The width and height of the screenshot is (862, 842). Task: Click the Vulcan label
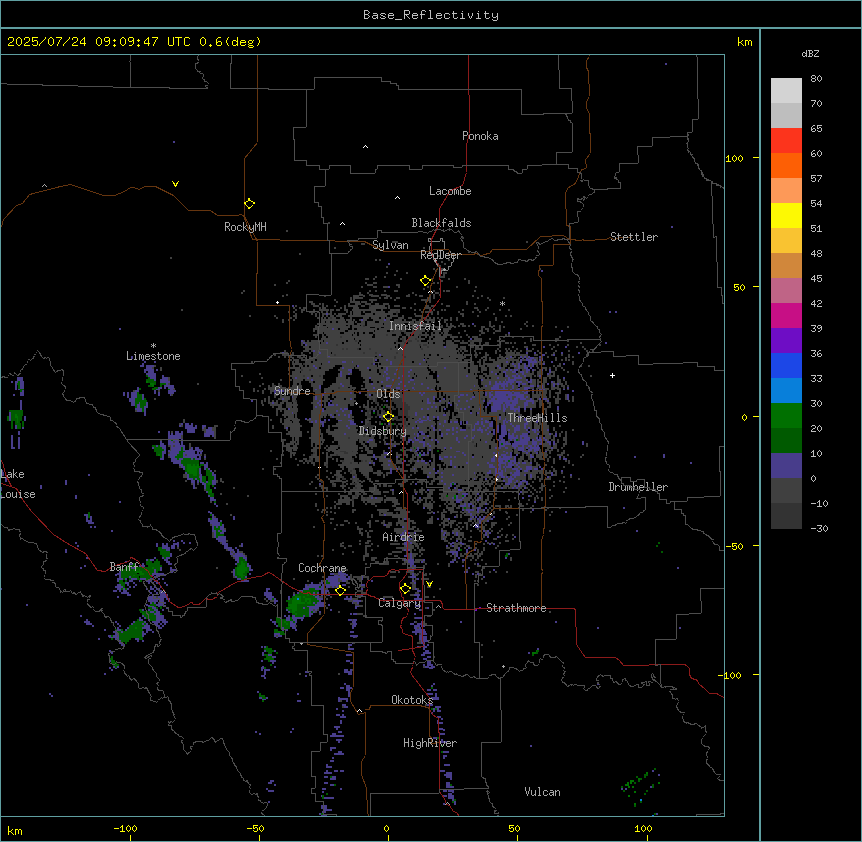tap(543, 792)
